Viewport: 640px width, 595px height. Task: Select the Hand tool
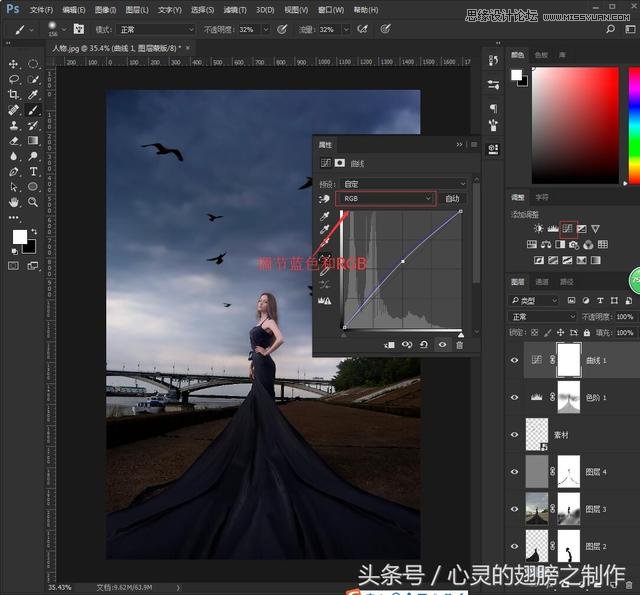click(14, 201)
